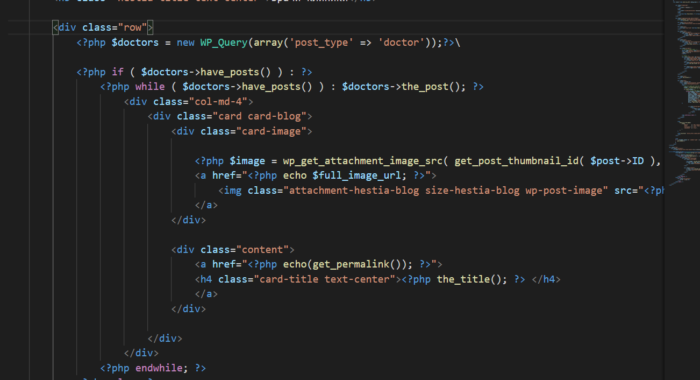700x380 pixels.
Task: Click the WP_Query class name
Action: click(224, 43)
